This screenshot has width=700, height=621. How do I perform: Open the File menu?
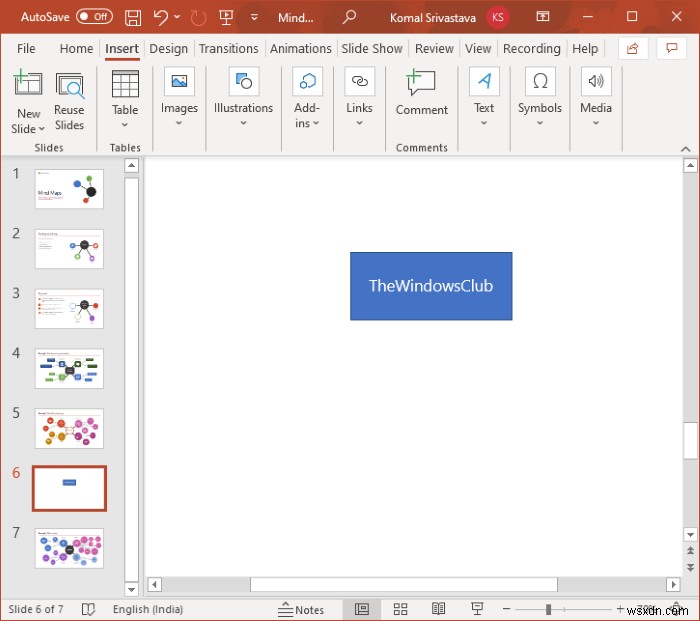(x=26, y=48)
